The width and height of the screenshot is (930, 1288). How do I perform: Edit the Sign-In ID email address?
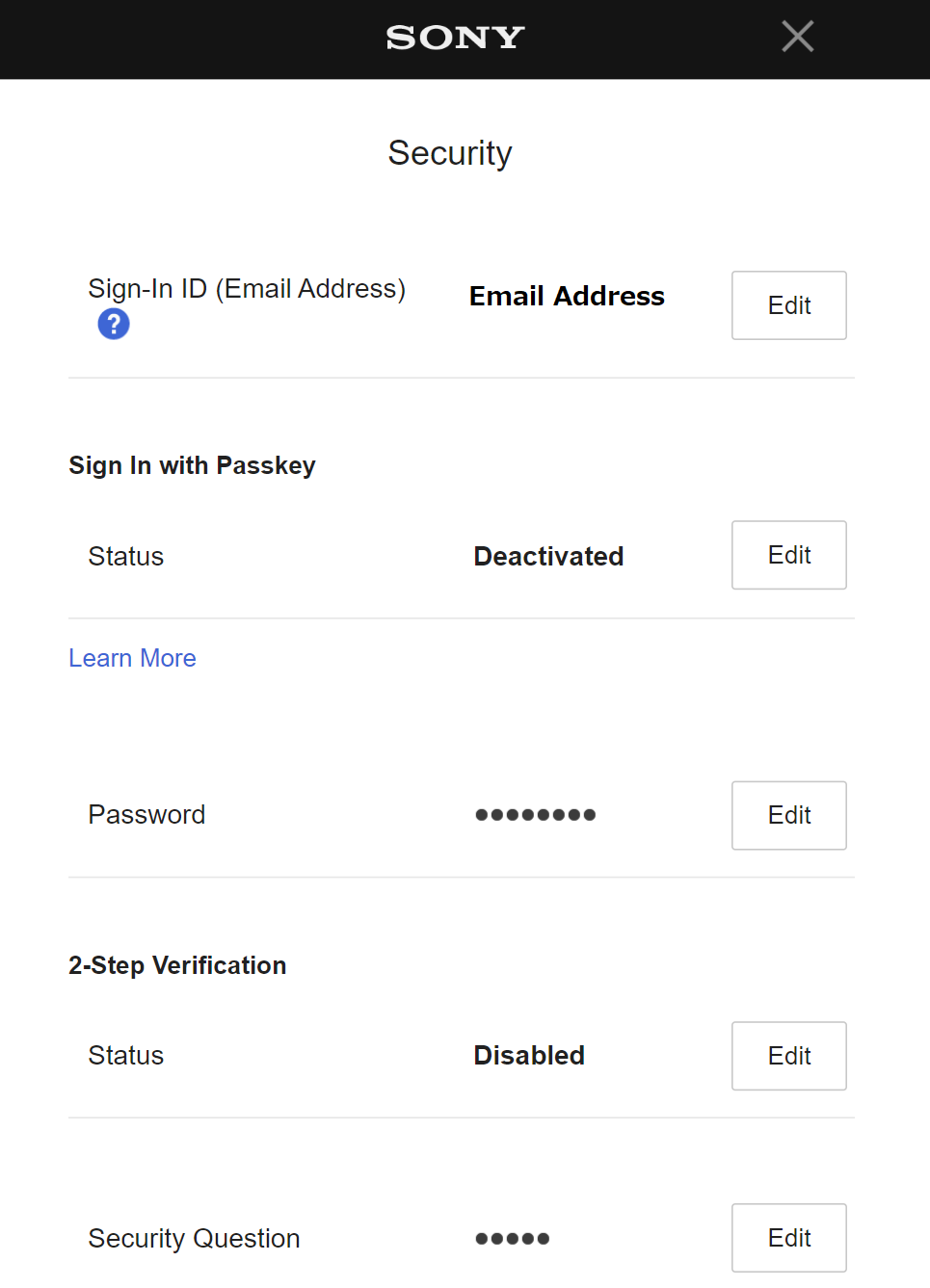click(788, 305)
